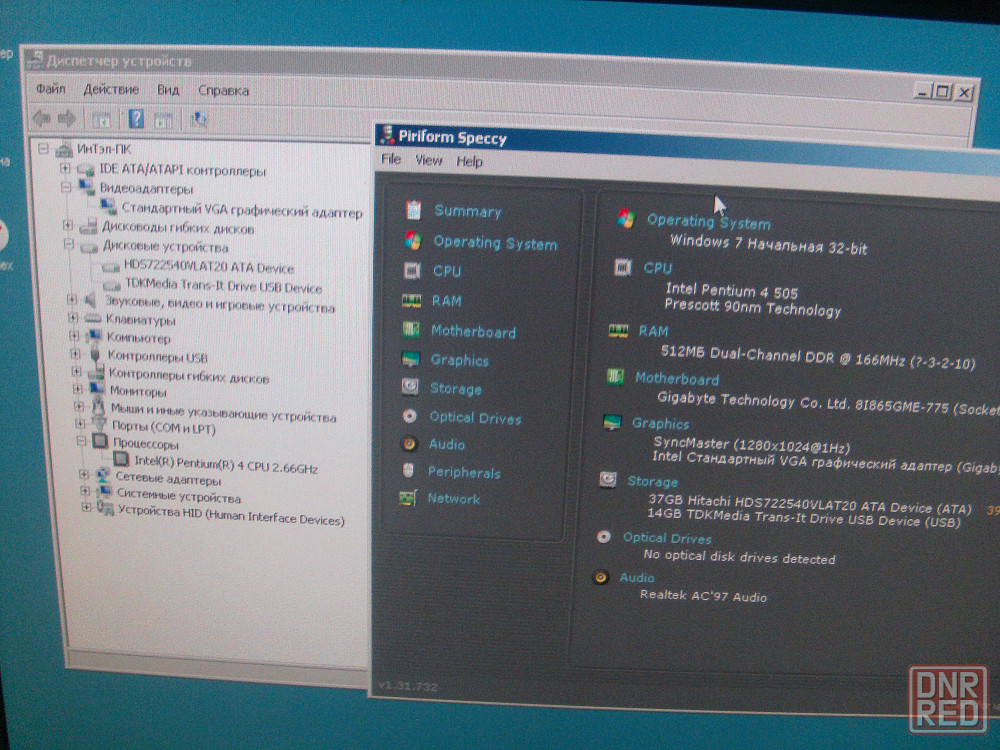Screen dimensions: 1000x750
Task: Click Operating System icon in Speccy sidebar
Action: click(413, 240)
